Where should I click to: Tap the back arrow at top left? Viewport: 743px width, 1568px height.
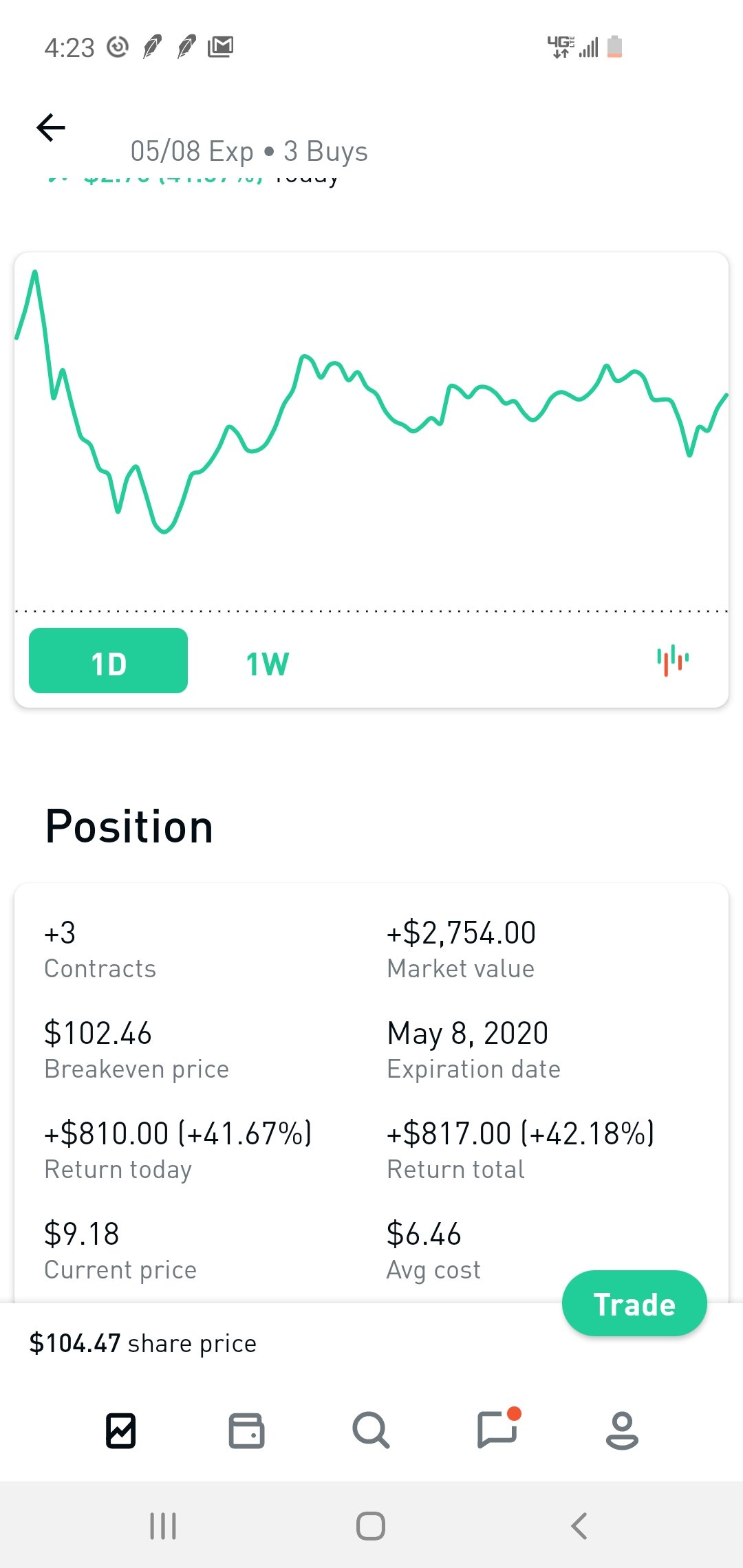point(51,128)
